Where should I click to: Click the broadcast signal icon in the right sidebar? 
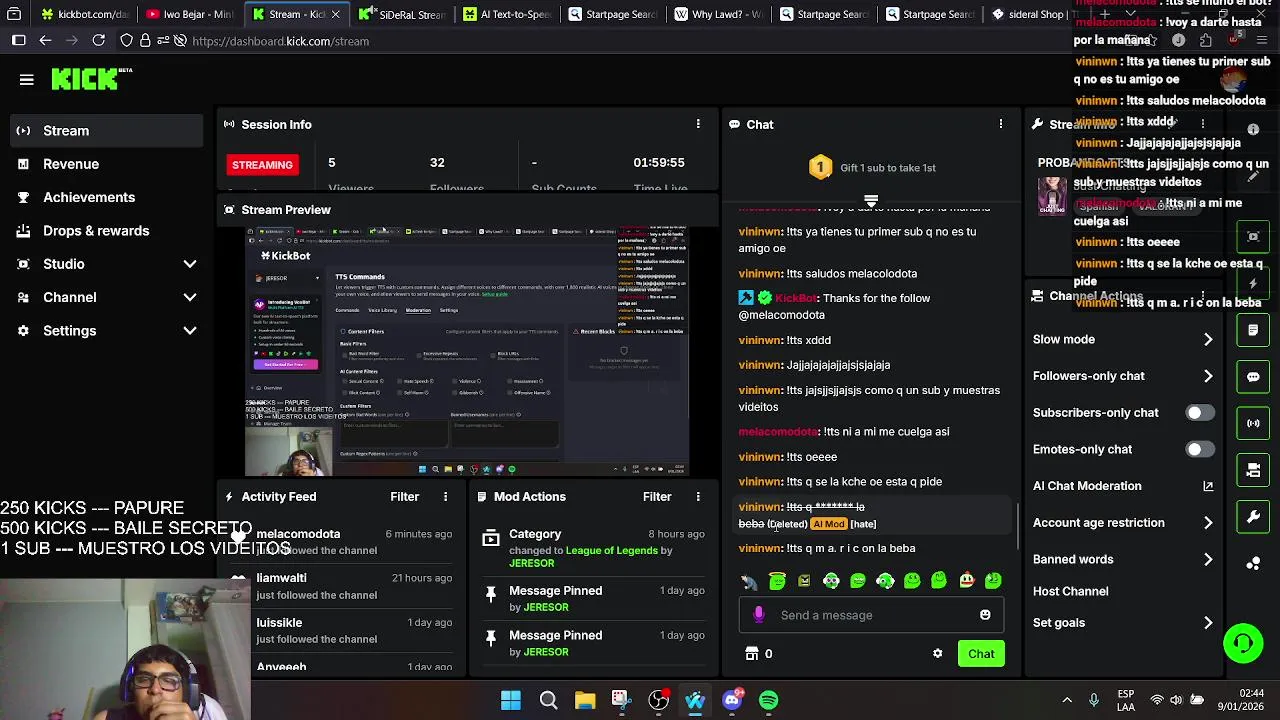[1253, 423]
